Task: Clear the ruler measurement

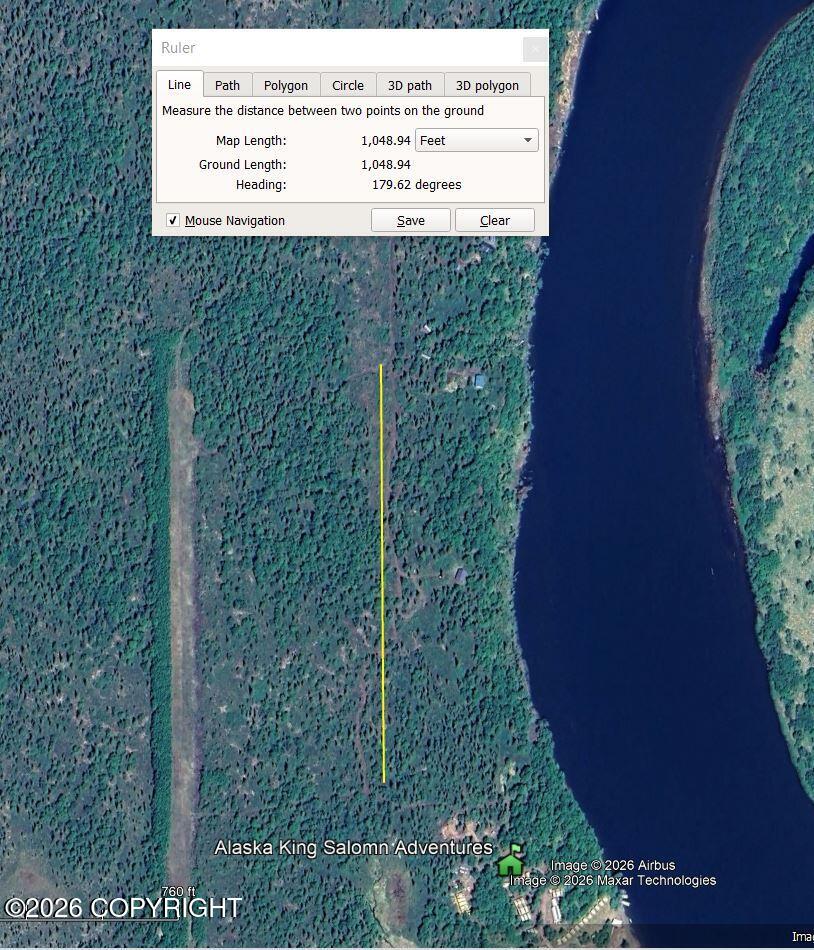Action: click(x=494, y=220)
